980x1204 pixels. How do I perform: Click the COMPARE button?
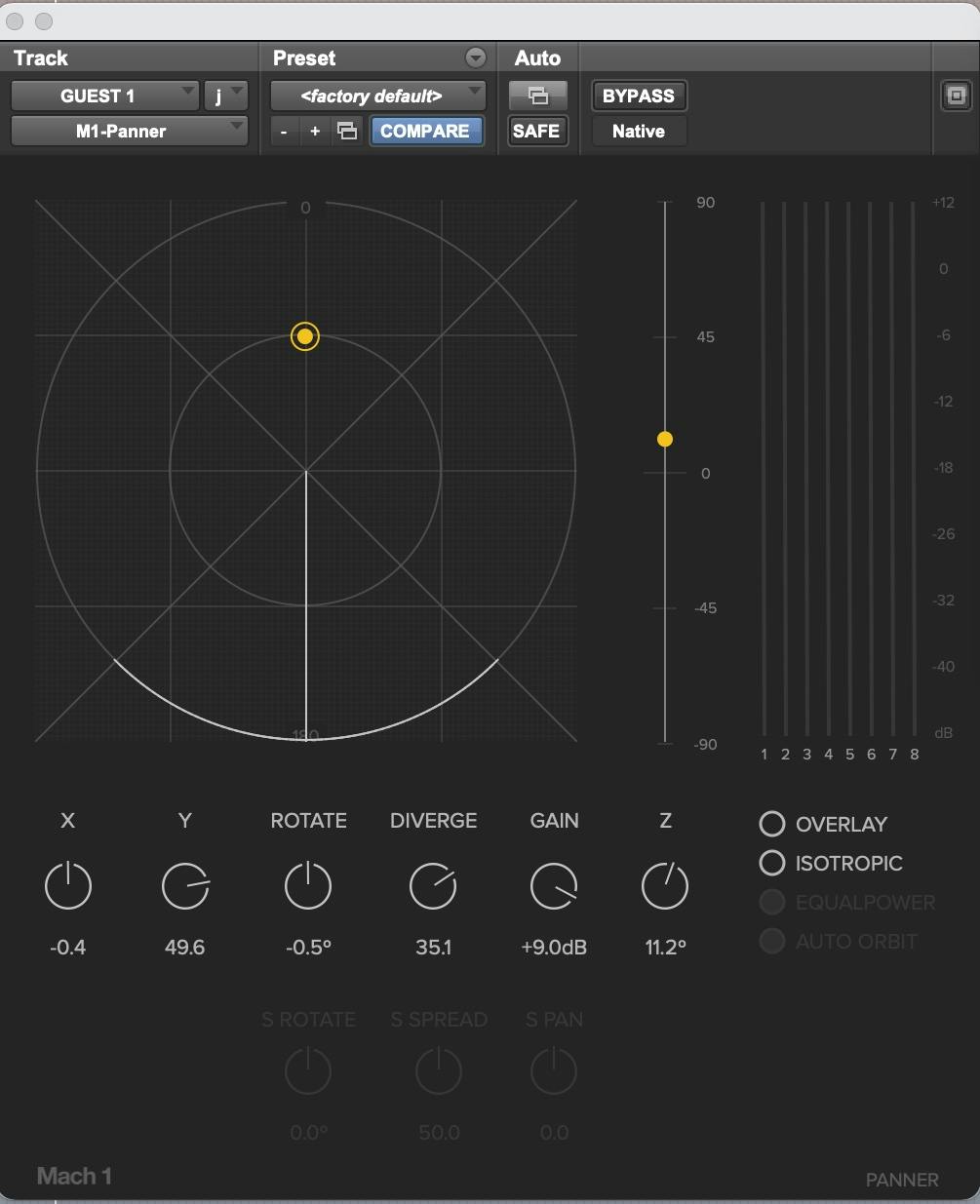coord(426,130)
